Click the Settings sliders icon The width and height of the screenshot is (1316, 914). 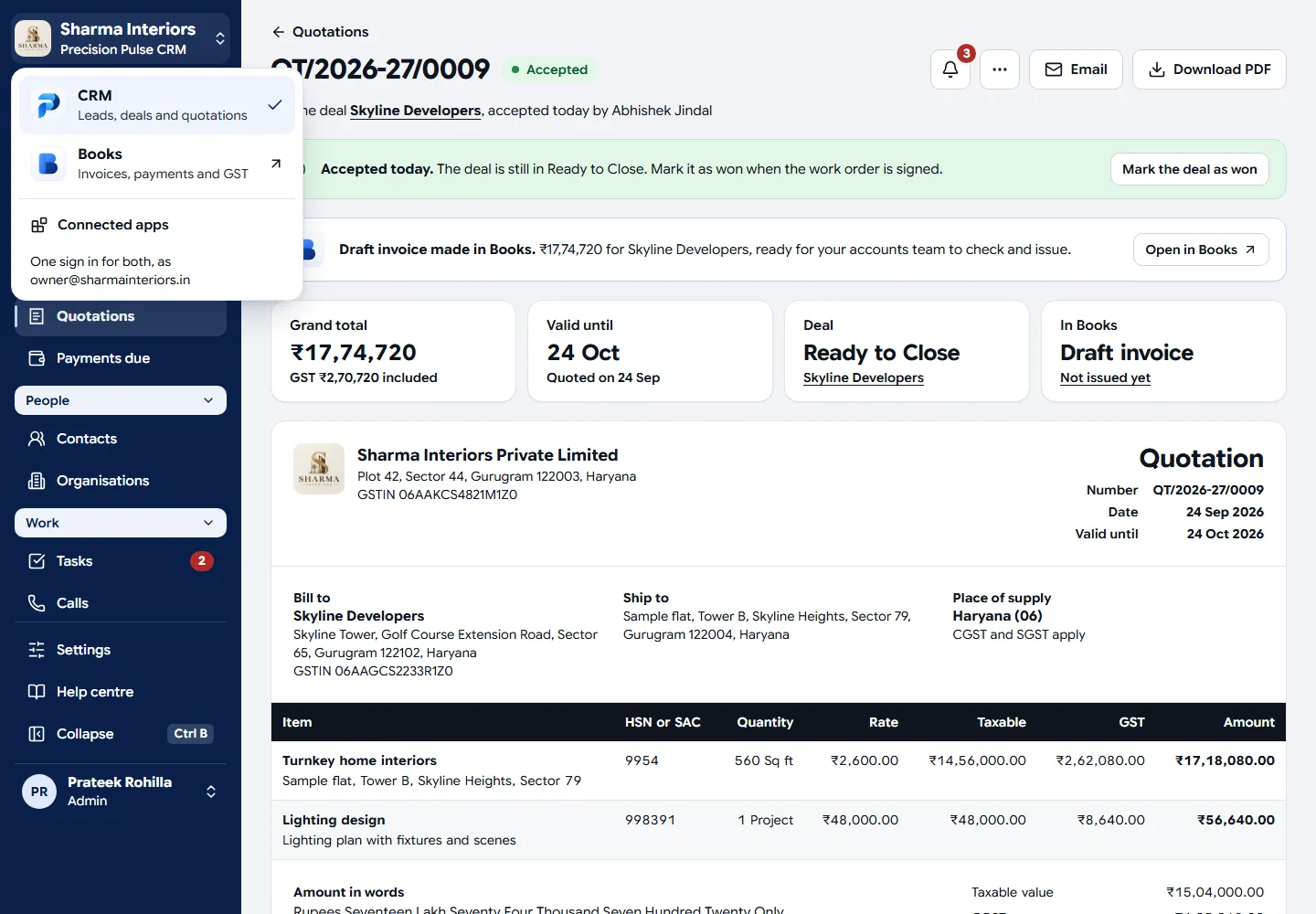click(x=37, y=650)
